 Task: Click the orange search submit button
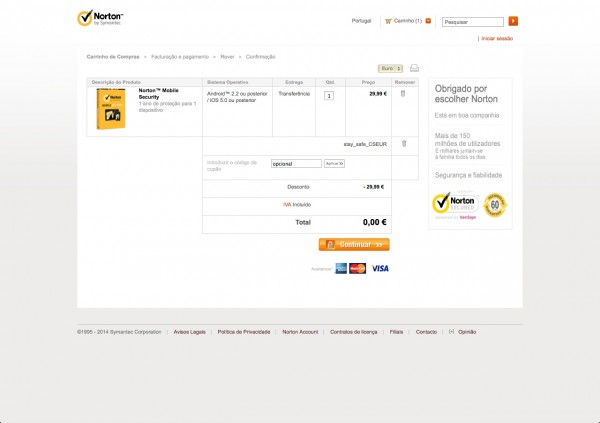click(x=513, y=21)
